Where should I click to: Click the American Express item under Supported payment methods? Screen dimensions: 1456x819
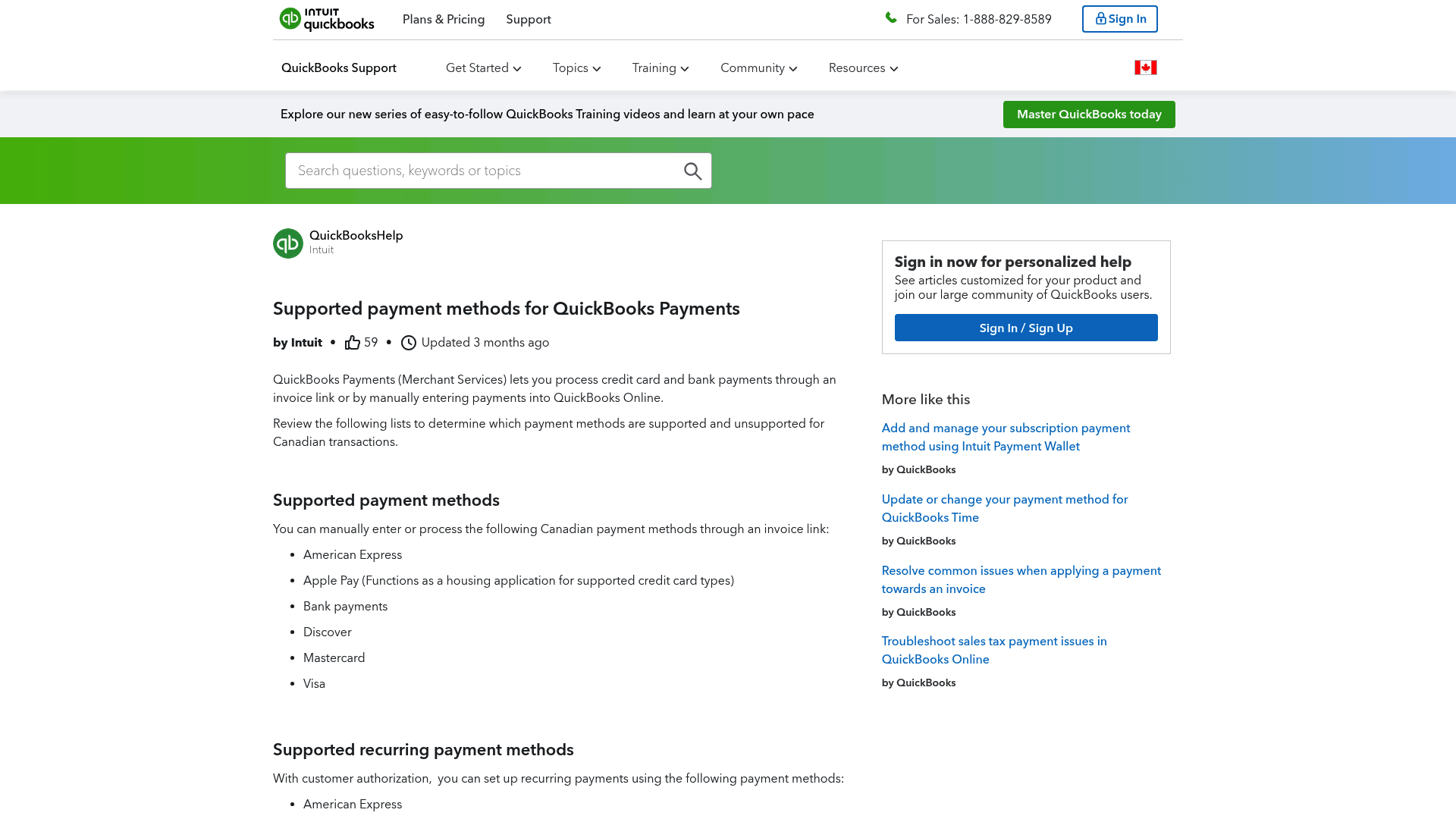(353, 555)
